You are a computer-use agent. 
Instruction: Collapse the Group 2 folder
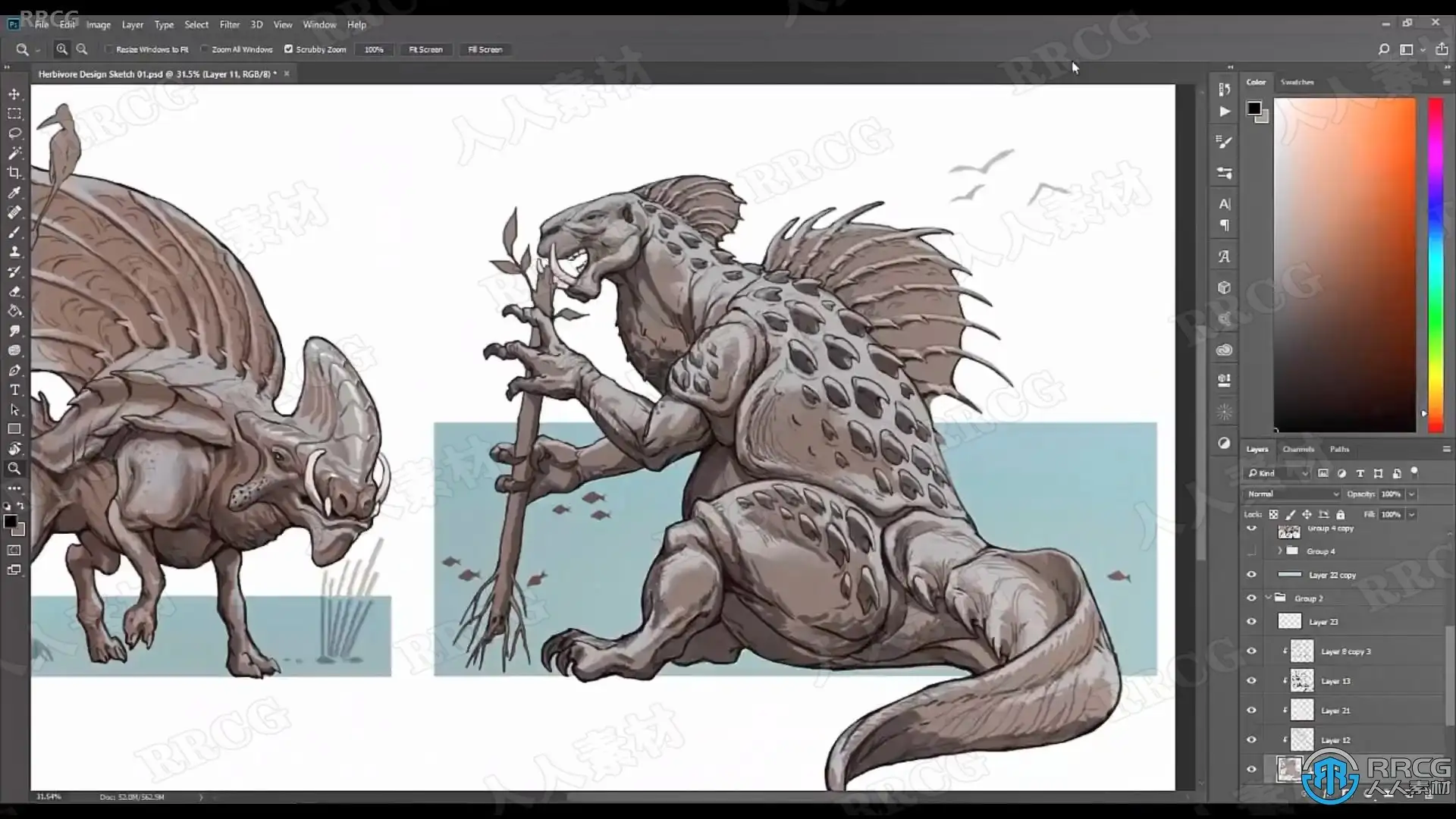1268,598
